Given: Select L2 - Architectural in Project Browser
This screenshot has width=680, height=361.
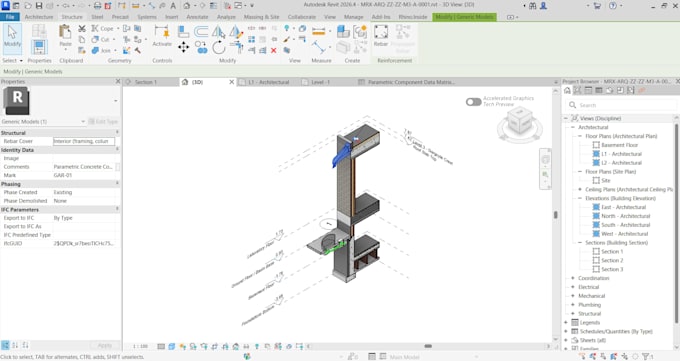Looking at the screenshot, I should [621, 163].
